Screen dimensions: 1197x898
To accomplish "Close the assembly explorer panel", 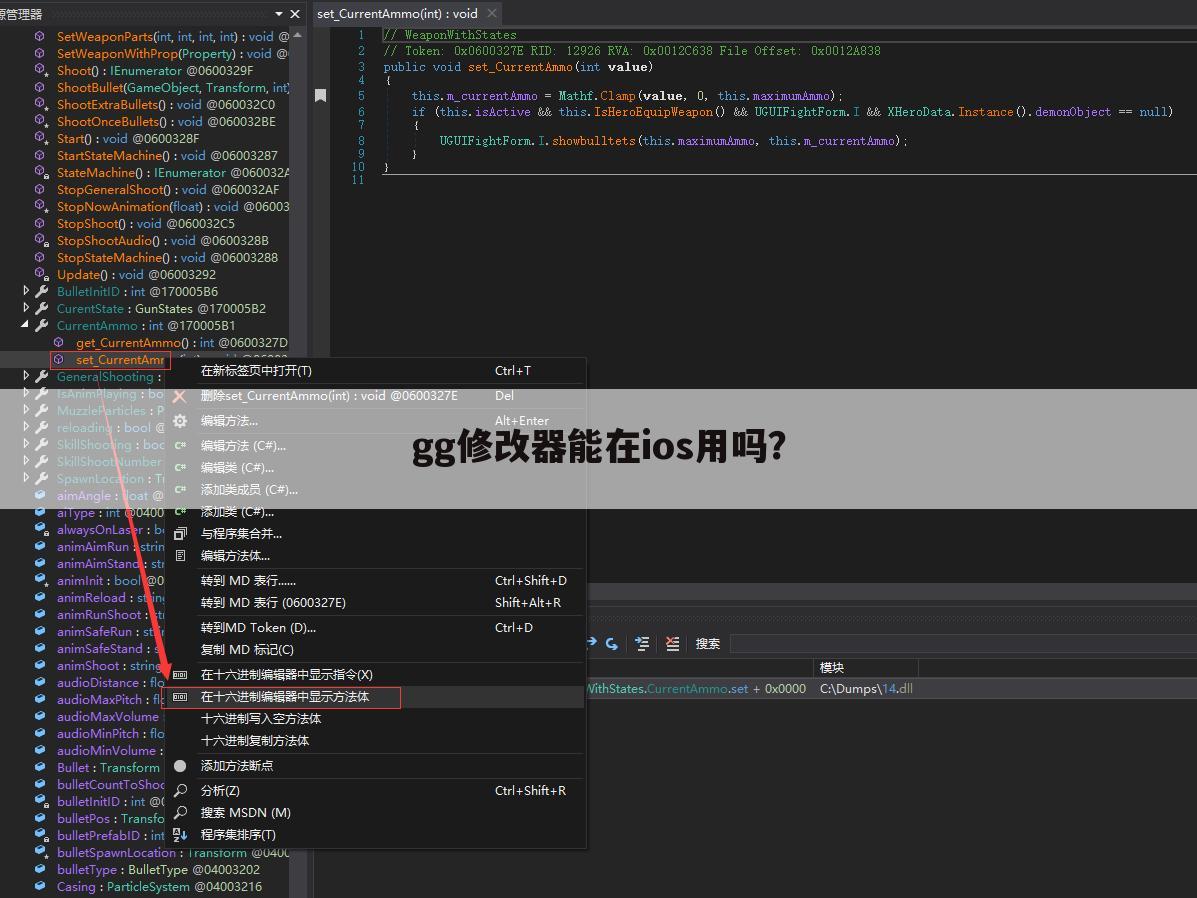I will pyautogui.click(x=295, y=14).
